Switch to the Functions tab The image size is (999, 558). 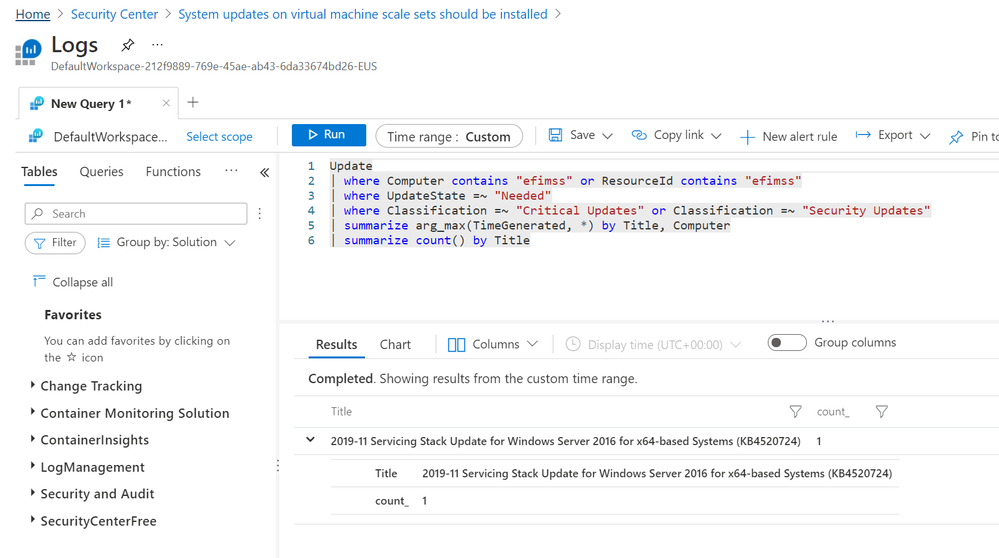tap(173, 171)
